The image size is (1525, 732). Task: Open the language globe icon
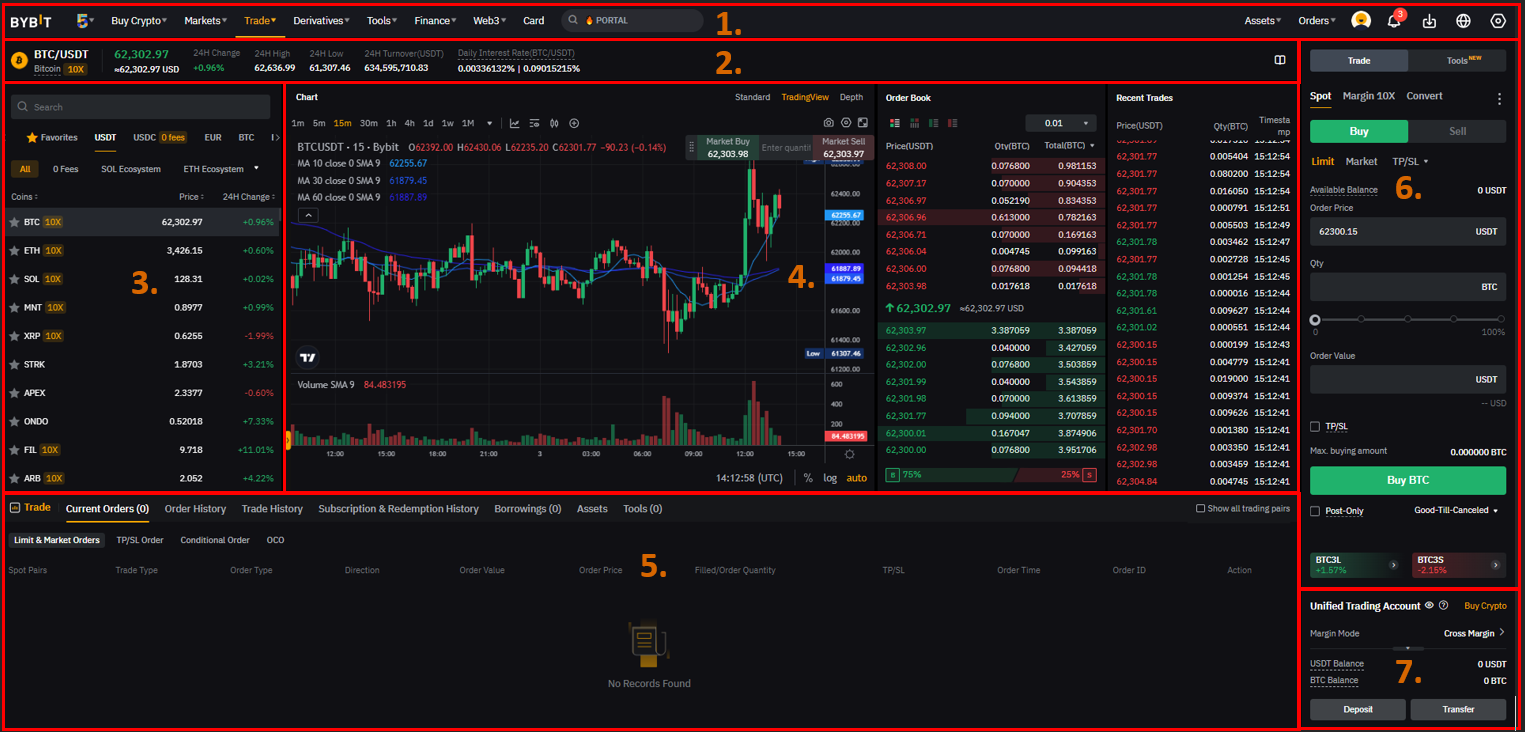(1463, 21)
